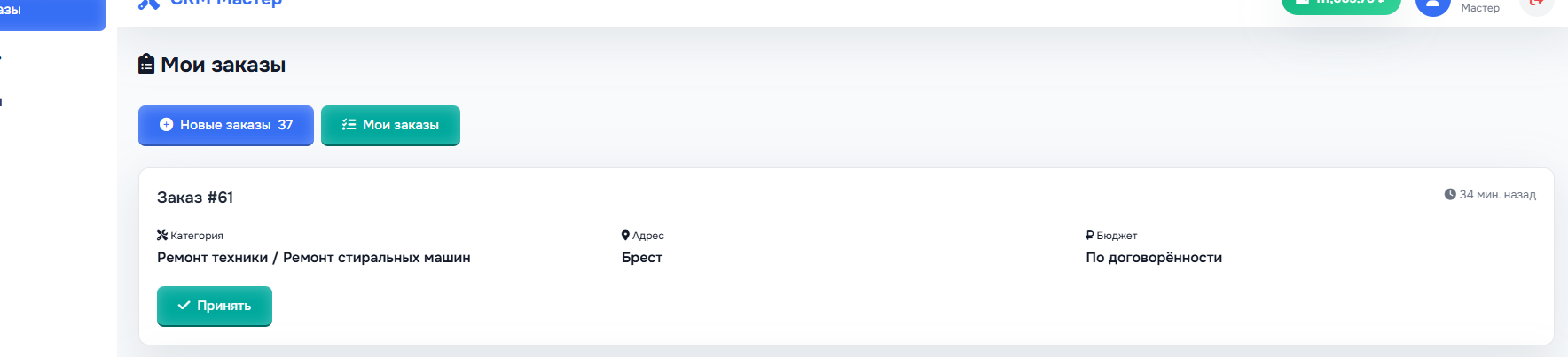
Task: Click the clock icon near 34 мин. назад
Action: 1450,194
